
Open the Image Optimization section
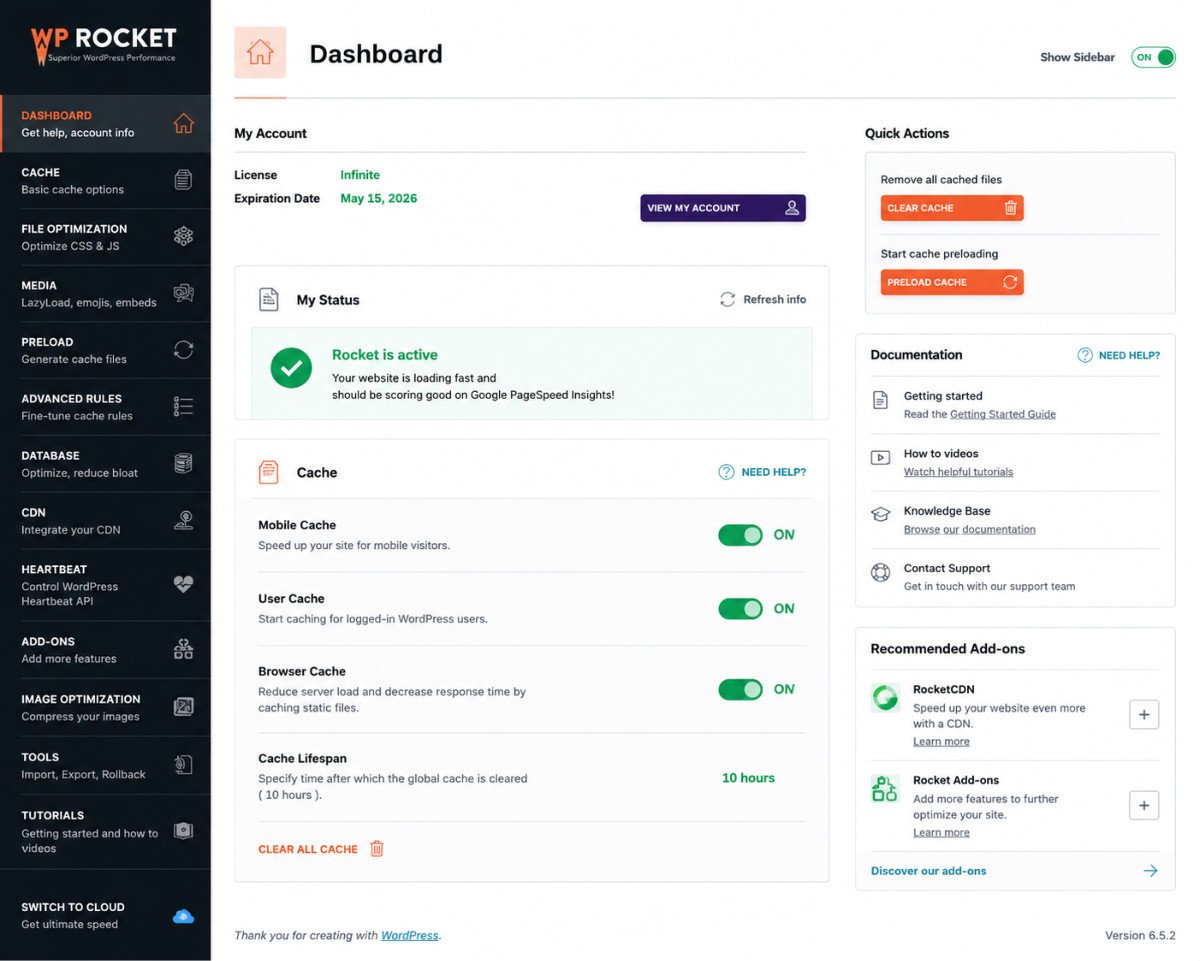coord(105,707)
